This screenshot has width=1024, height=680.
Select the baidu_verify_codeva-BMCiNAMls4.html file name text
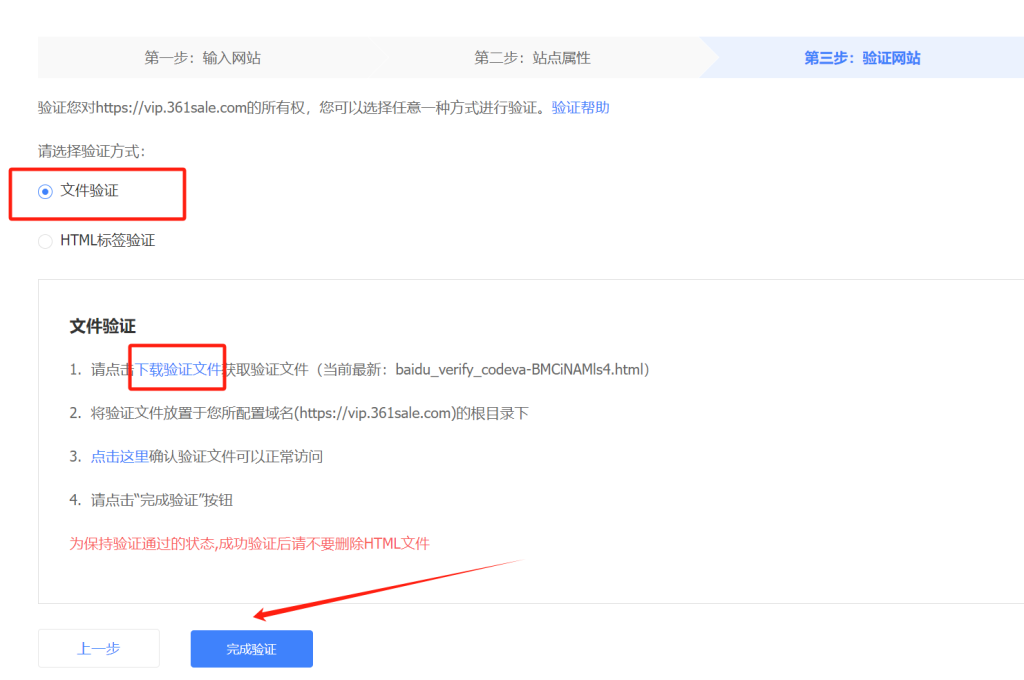click(521, 368)
